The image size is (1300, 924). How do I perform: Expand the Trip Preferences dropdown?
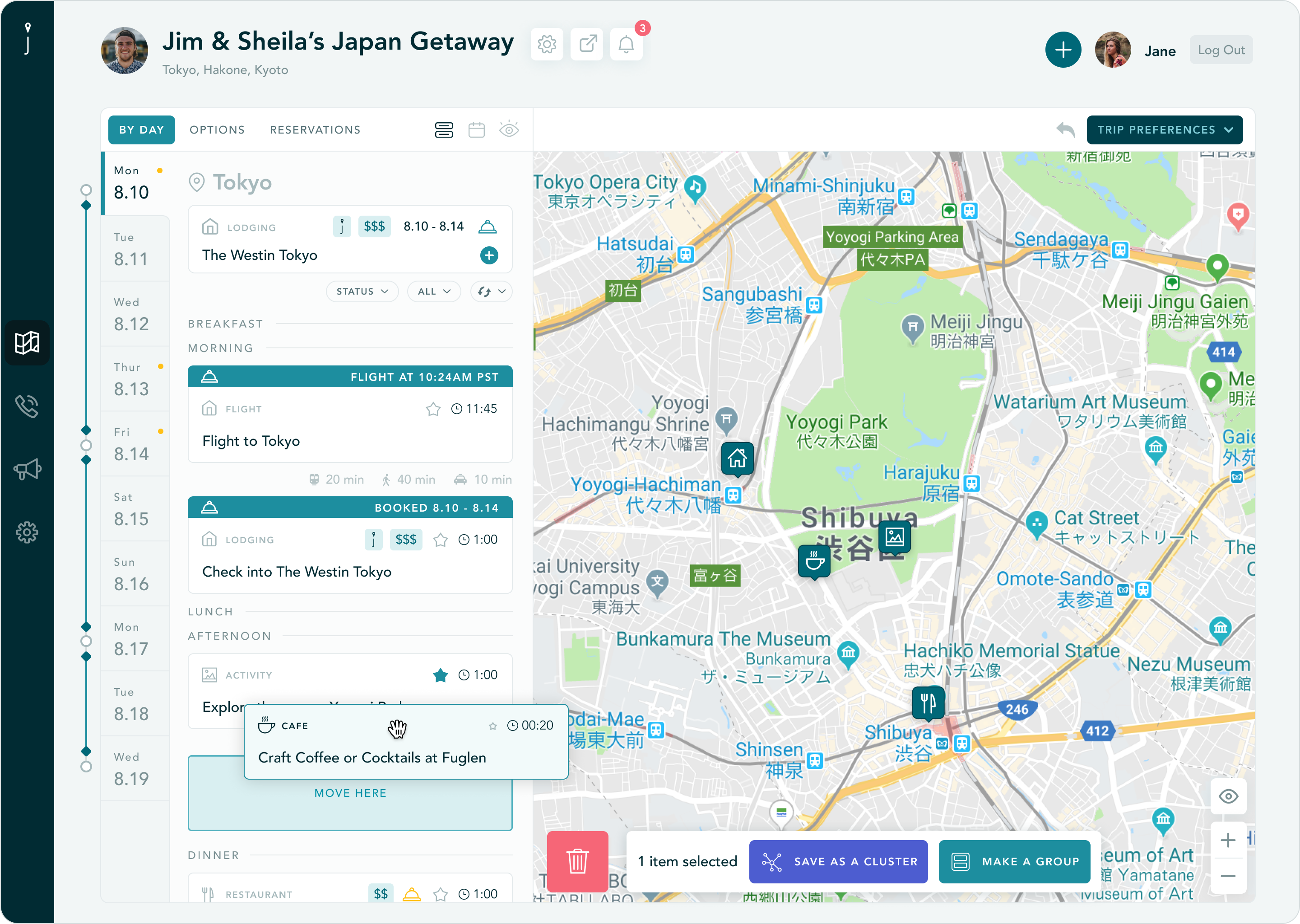tap(1164, 130)
